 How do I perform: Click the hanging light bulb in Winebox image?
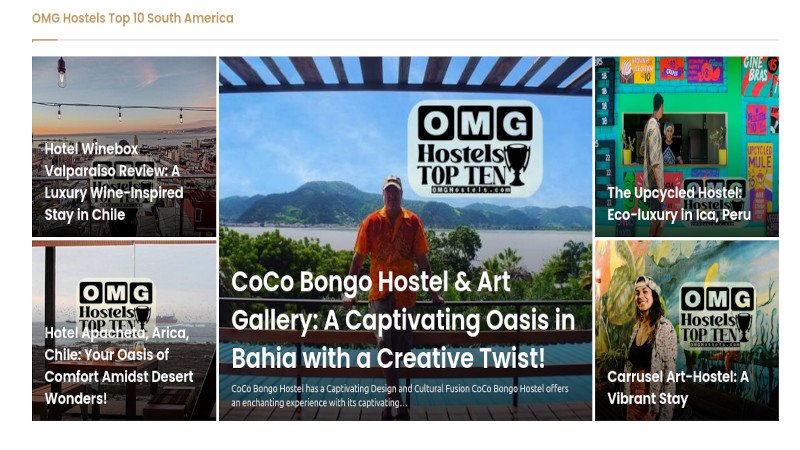click(x=62, y=73)
